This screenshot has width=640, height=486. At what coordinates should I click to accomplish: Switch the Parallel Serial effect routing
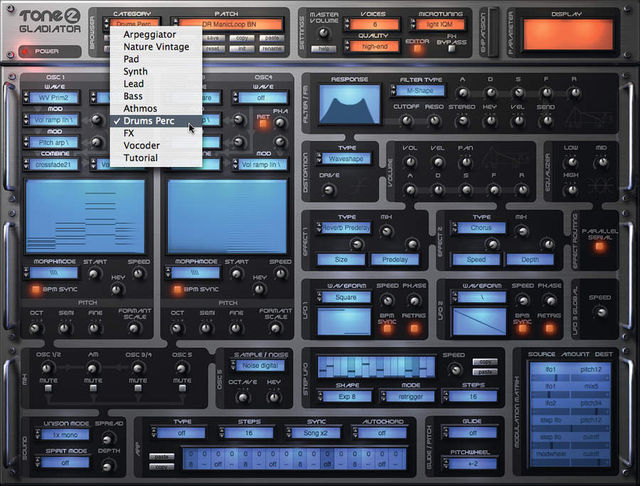click(x=600, y=246)
